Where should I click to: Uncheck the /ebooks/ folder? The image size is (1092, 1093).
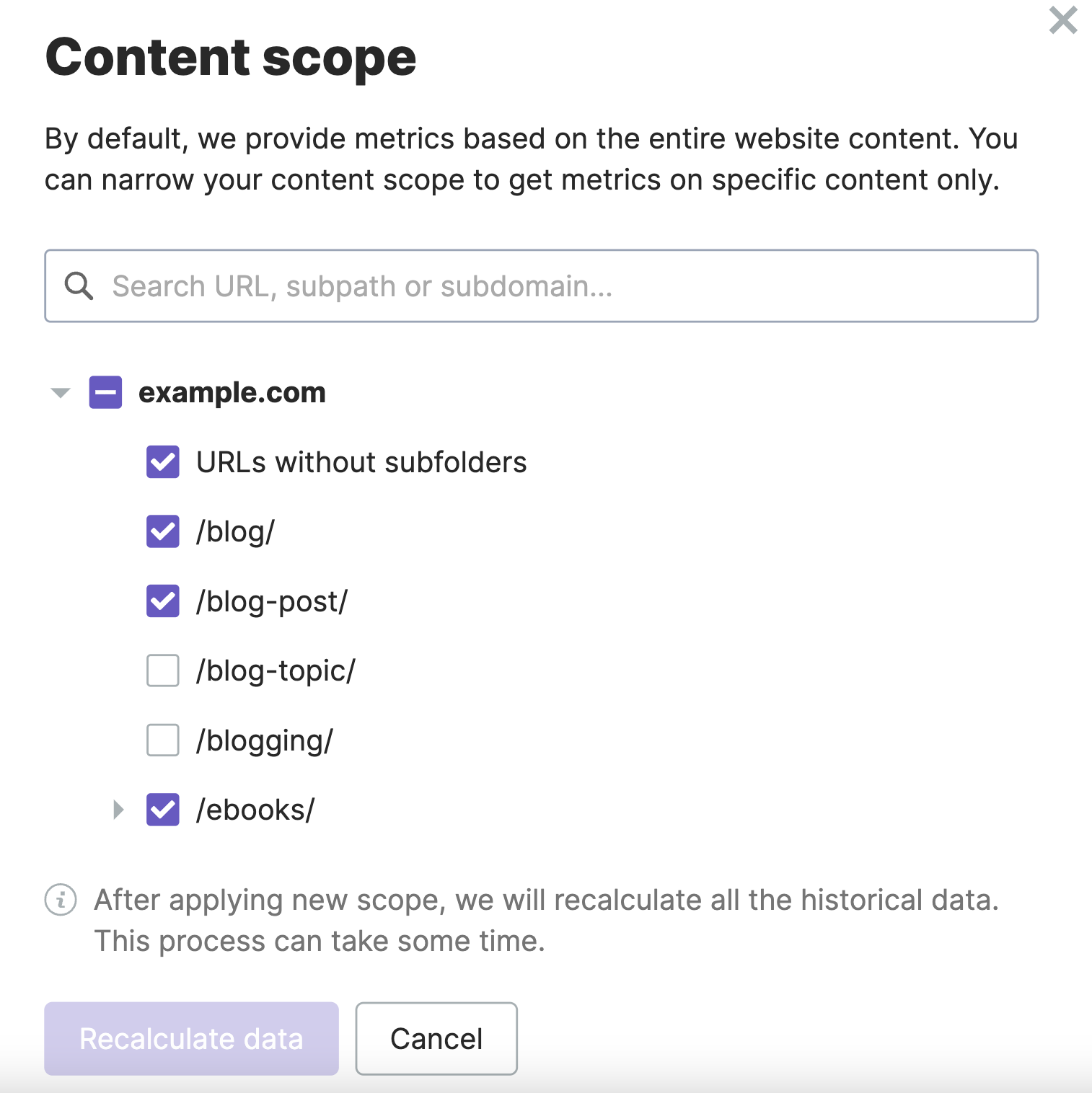162,810
